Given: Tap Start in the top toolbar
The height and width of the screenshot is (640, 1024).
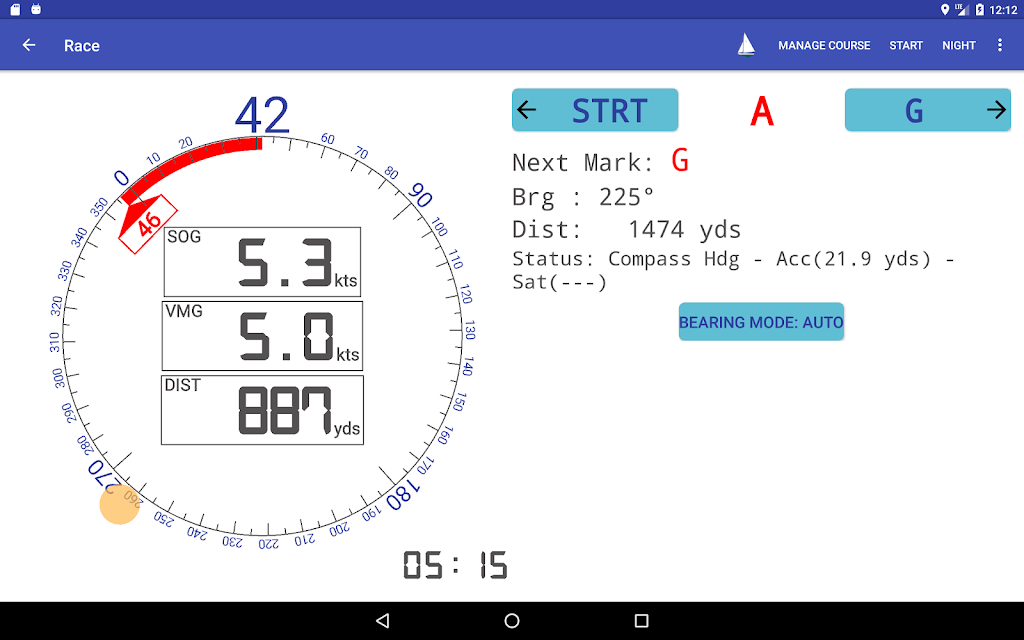Looking at the screenshot, I should [x=906, y=45].
